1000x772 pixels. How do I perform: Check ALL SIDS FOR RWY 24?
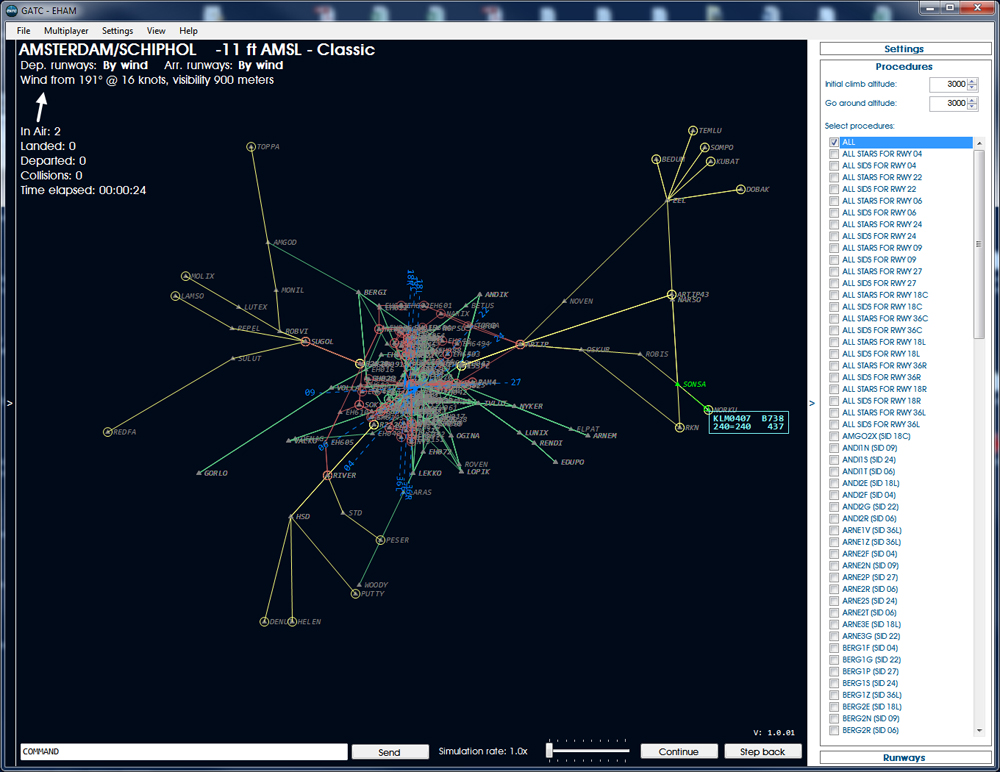click(x=834, y=236)
